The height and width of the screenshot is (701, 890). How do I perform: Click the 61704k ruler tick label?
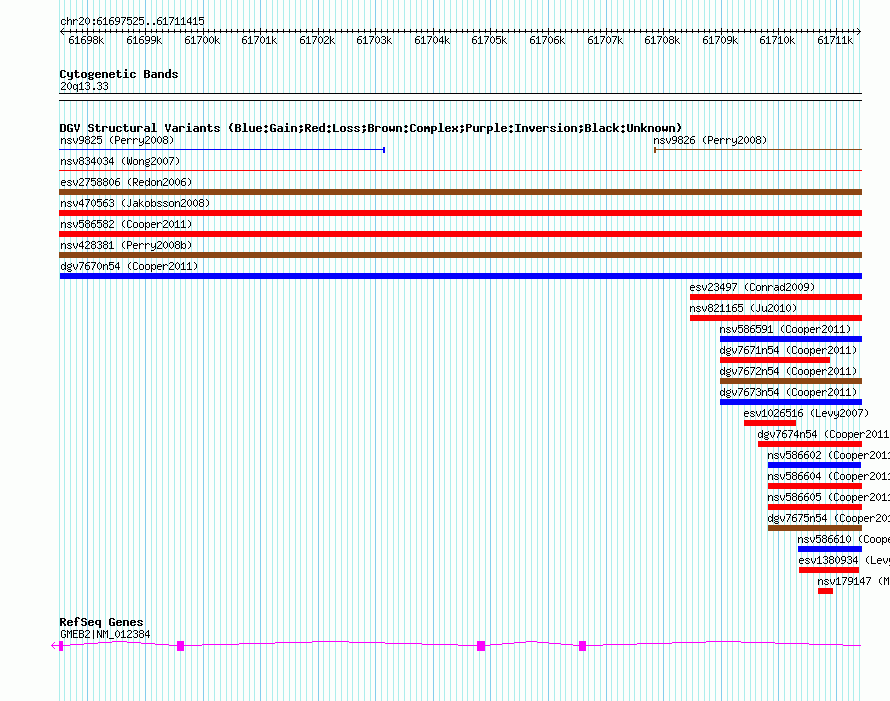pyautogui.click(x=432, y=40)
